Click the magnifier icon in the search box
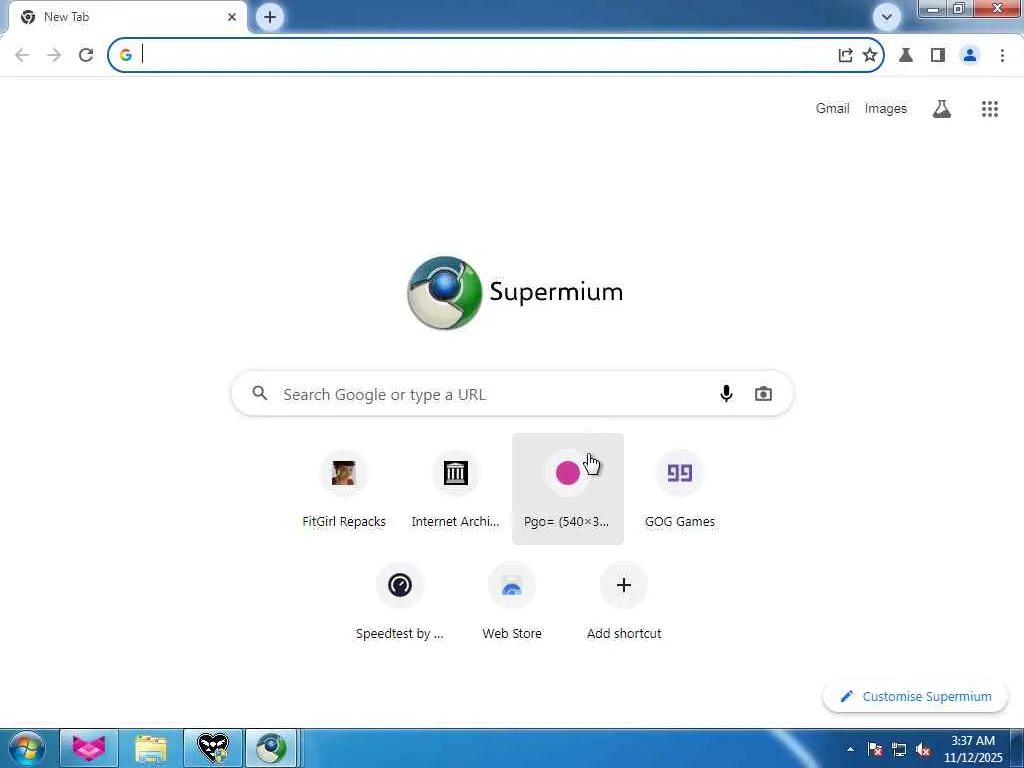The image size is (1024, 768). click(x=260, y=393)
